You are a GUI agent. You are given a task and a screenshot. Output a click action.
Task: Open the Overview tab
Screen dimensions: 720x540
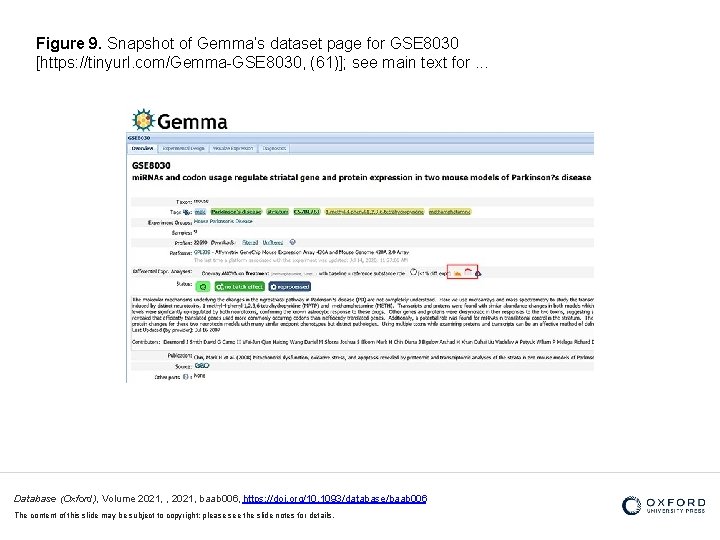[x=142, y=148]
